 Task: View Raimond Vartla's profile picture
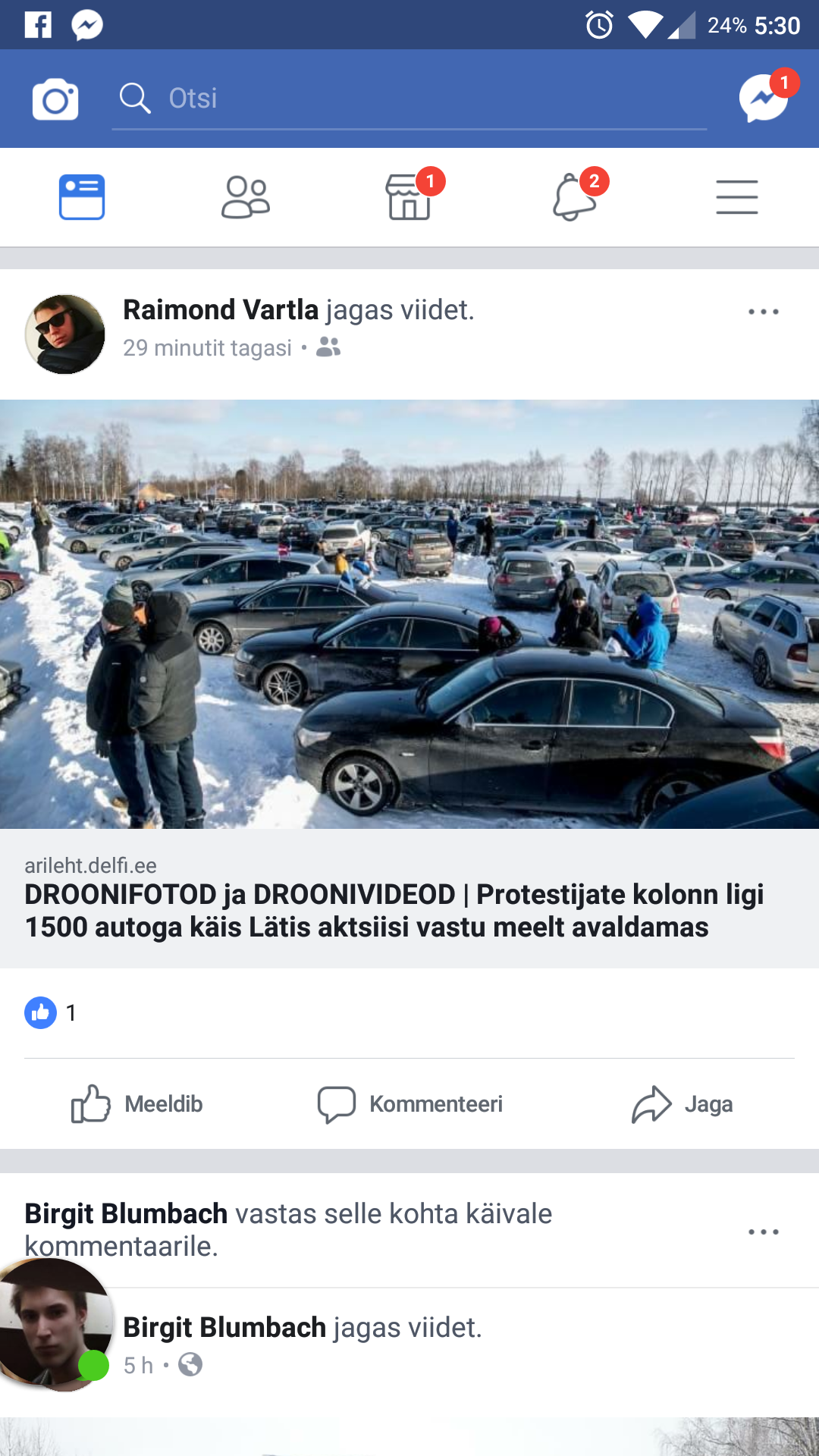pos(65,334)
